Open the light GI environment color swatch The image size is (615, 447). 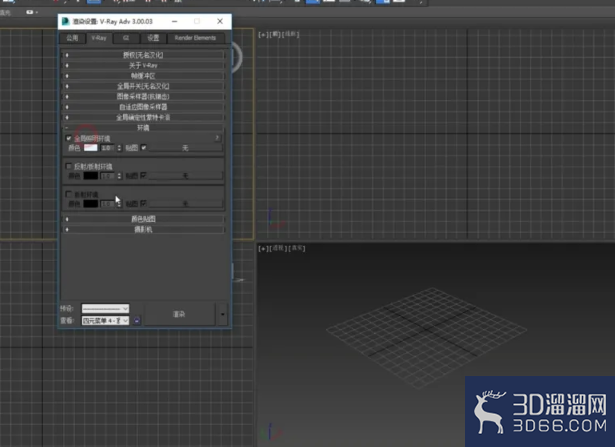coord(91,148)
